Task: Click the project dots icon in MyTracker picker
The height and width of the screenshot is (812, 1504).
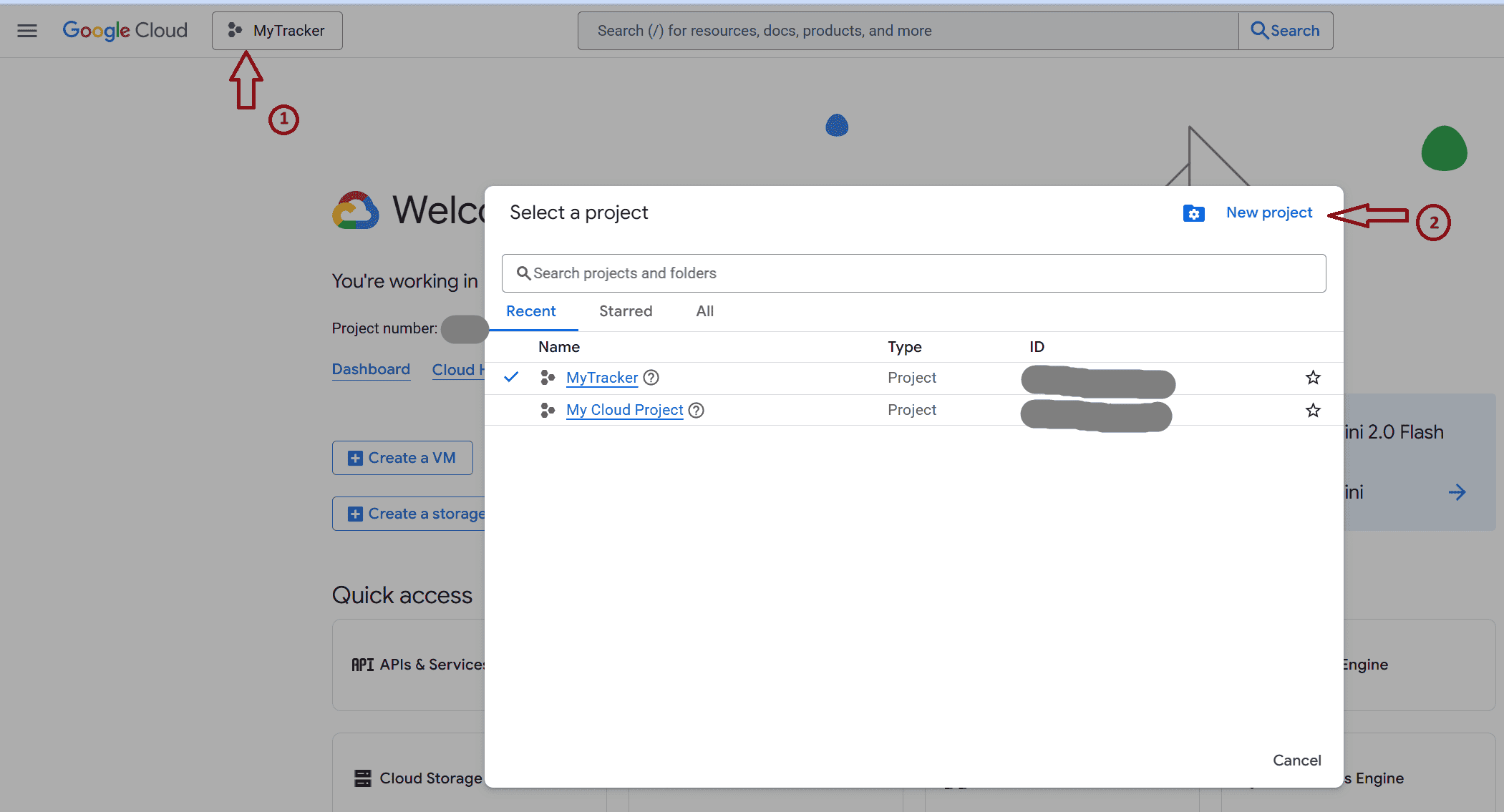Action: (235, 31)
